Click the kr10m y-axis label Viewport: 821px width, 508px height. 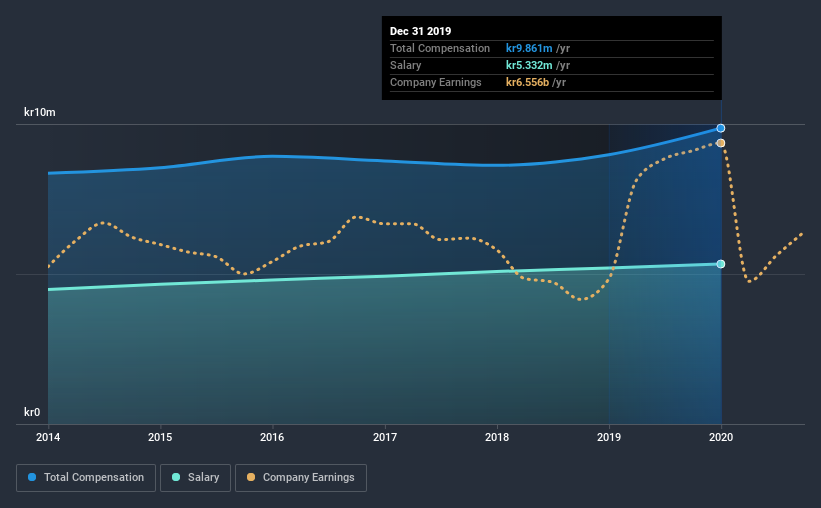pos(40,113)
